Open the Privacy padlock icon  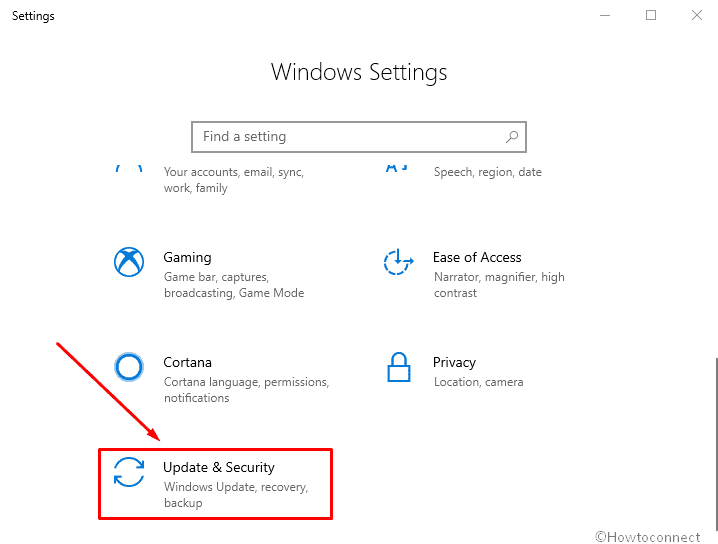pos(398,367)
